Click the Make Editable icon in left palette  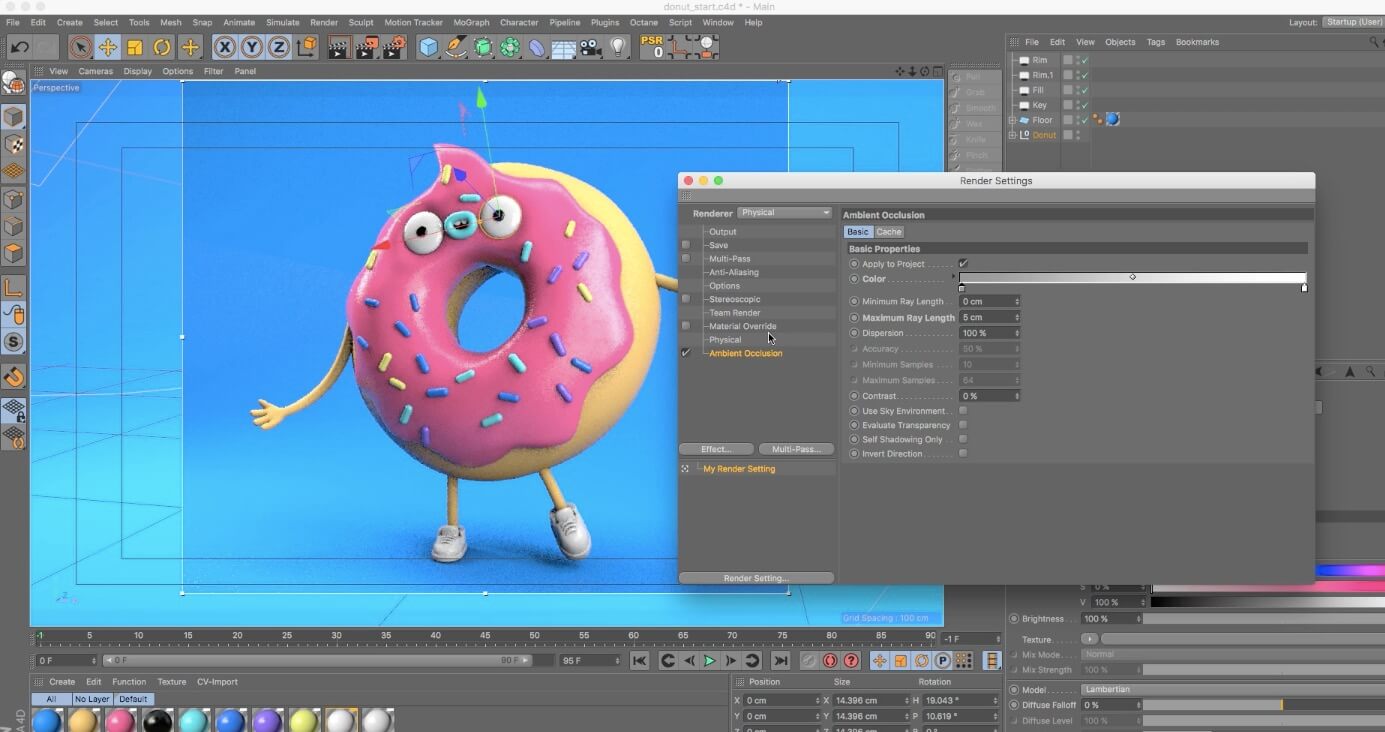pos(13,83)
